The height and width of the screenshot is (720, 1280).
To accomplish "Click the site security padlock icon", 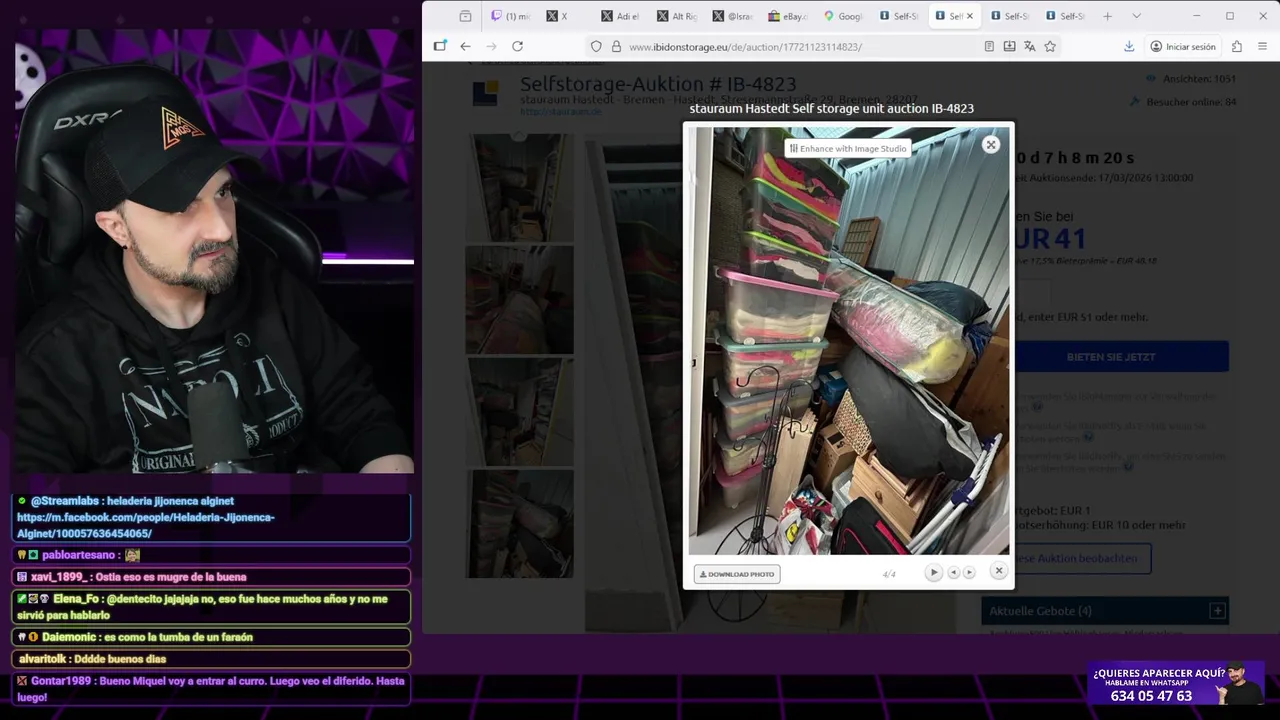I will point(616,46).
